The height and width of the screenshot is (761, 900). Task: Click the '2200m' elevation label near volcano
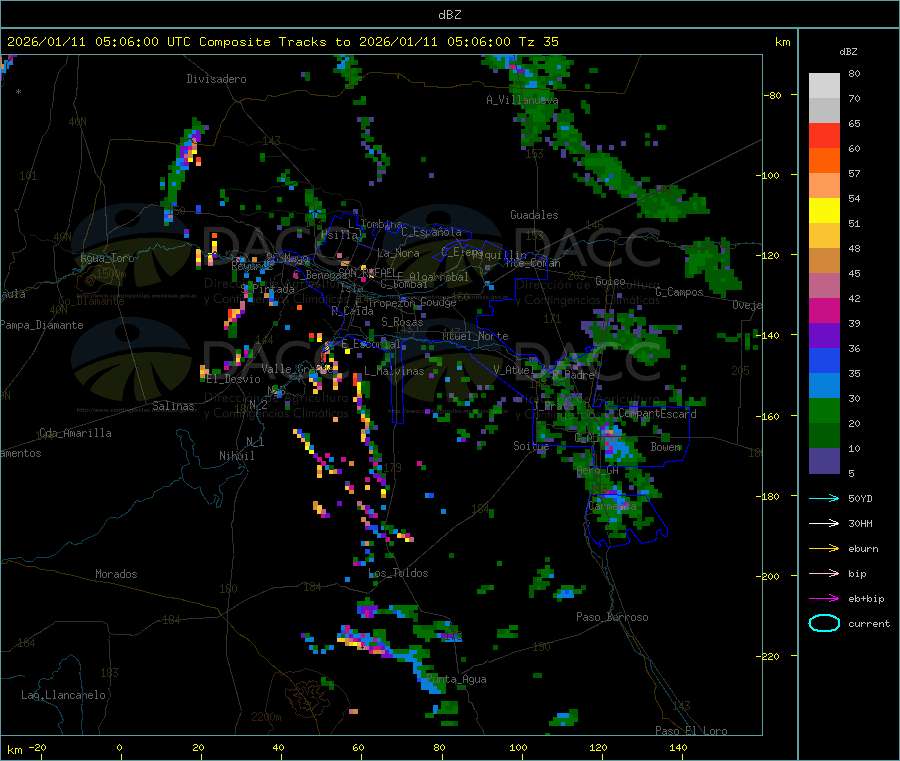[x=266, y=717]
